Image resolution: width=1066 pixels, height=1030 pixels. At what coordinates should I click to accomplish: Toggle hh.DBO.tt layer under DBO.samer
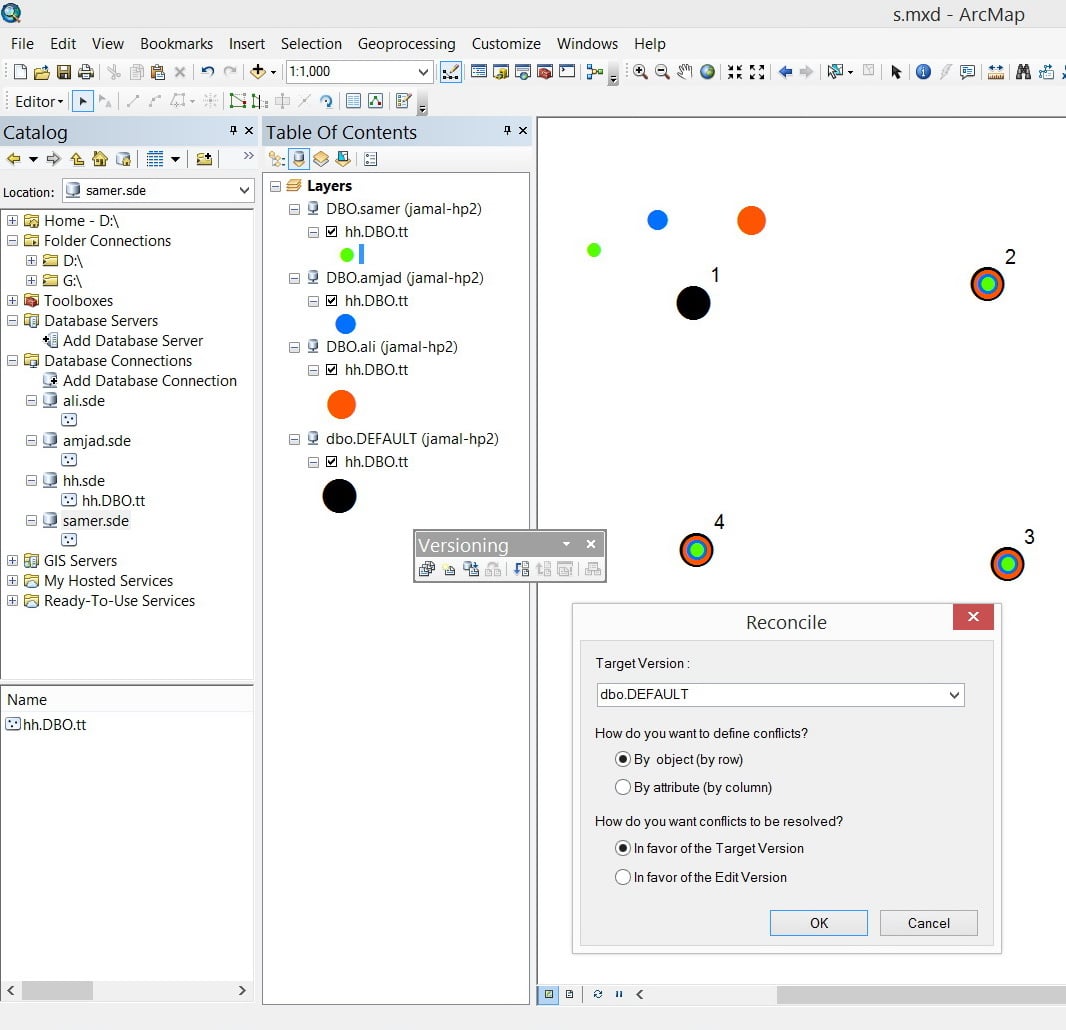click(332, 232)
